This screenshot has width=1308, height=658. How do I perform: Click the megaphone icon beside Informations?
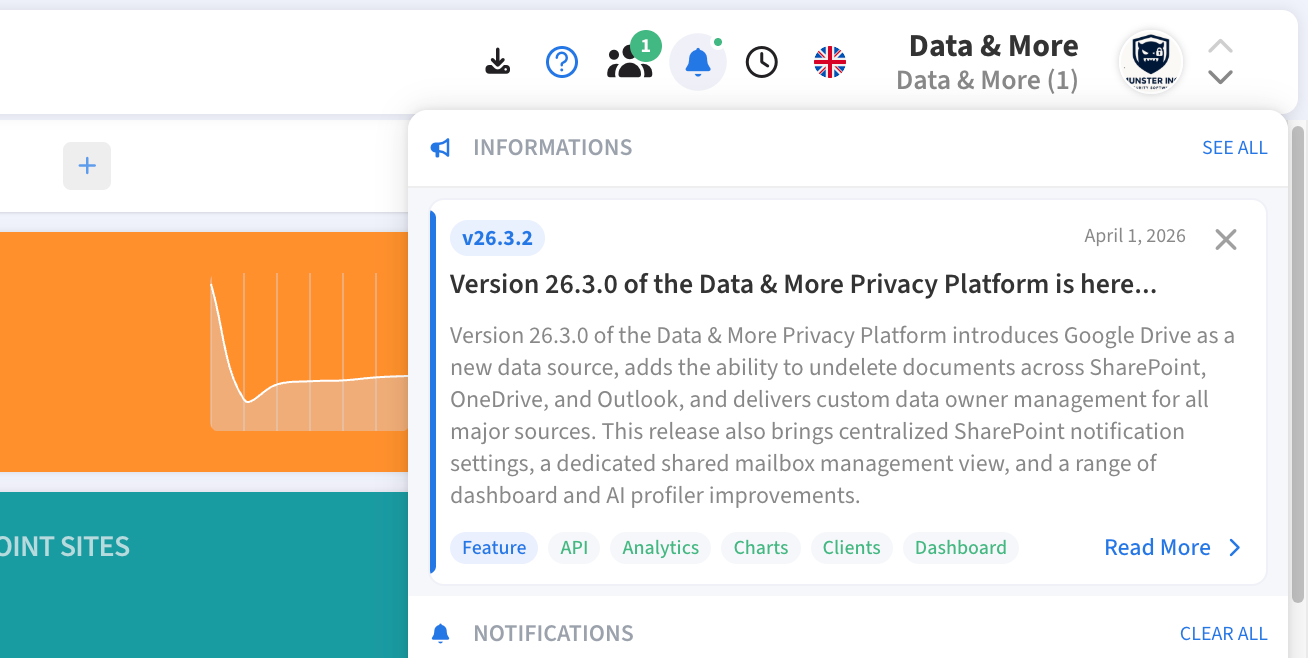[440, 148]
